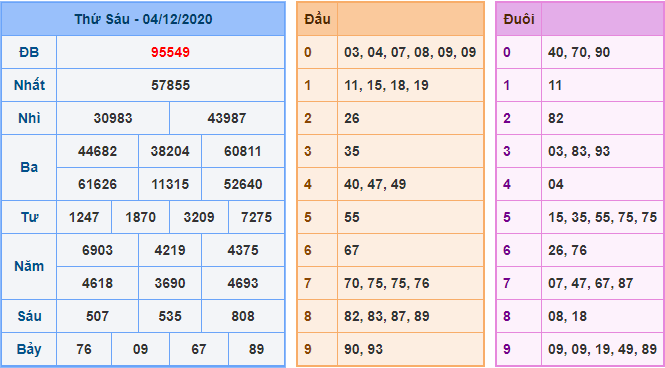The image size is (665, 368).
Task: Select the Ba prize number 44682
Action: pyautogui.click(x=97, y=151)
